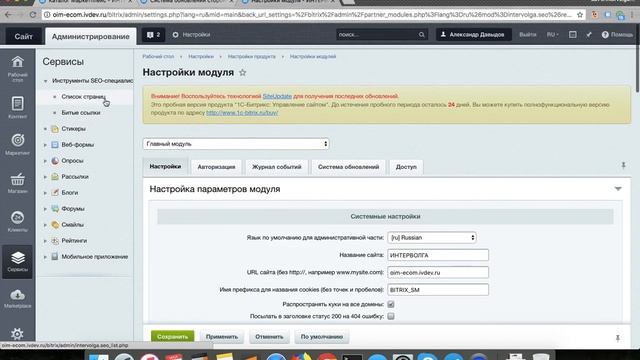Click the search magnifier icon
This screenshot has height=360, width=640.
pos(422,35)
